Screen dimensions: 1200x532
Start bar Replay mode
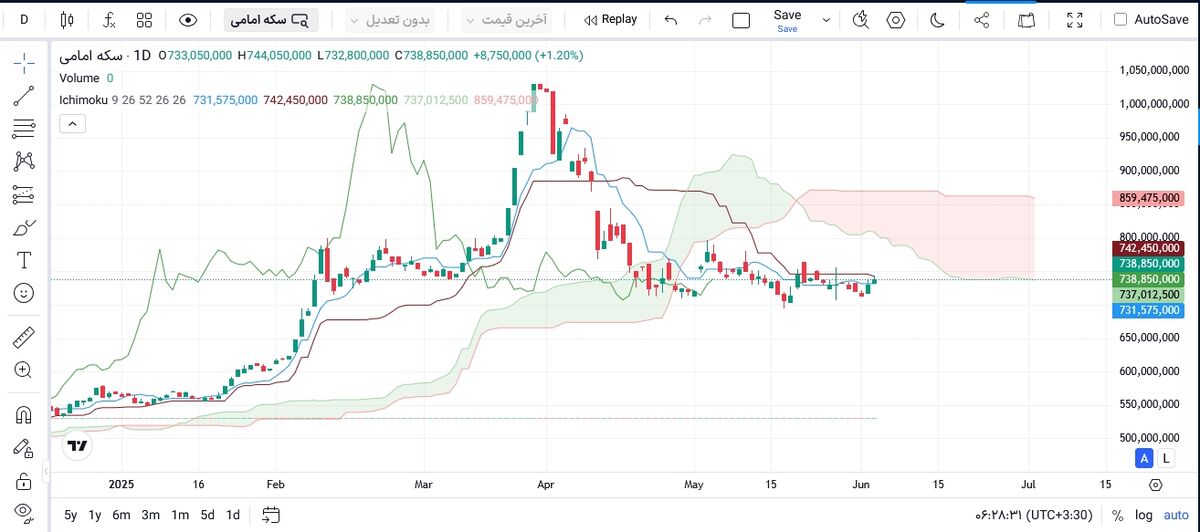pos(610,19)
